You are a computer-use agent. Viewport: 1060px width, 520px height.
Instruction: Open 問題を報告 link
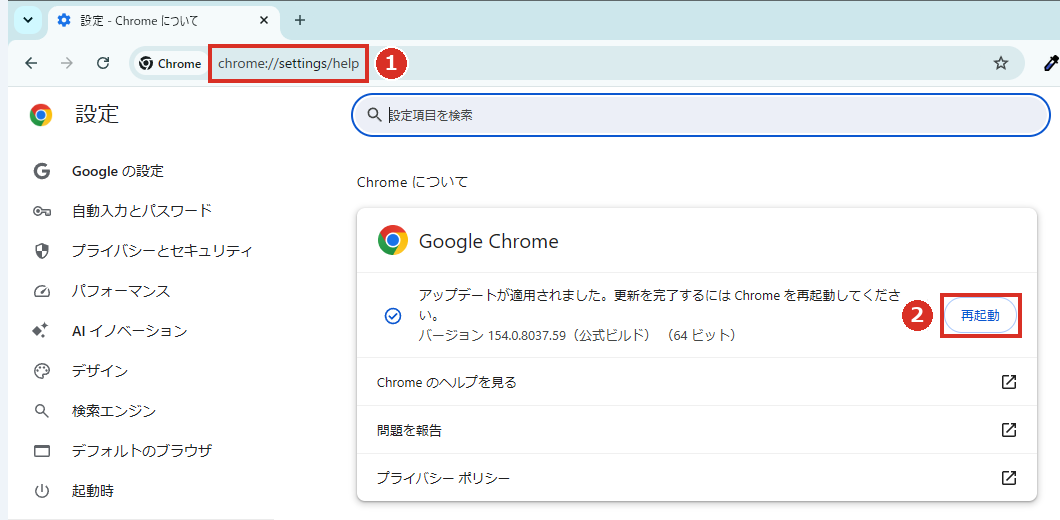tap(696, 430)
